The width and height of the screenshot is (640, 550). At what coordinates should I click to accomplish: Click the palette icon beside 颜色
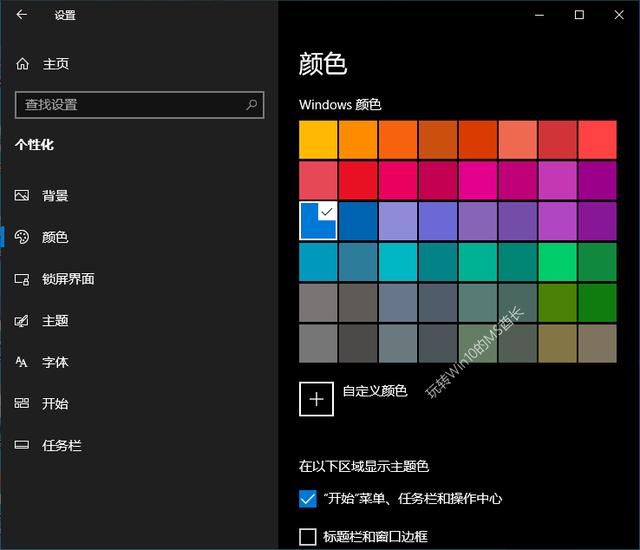pyautogui.click(x=22, y=237)
